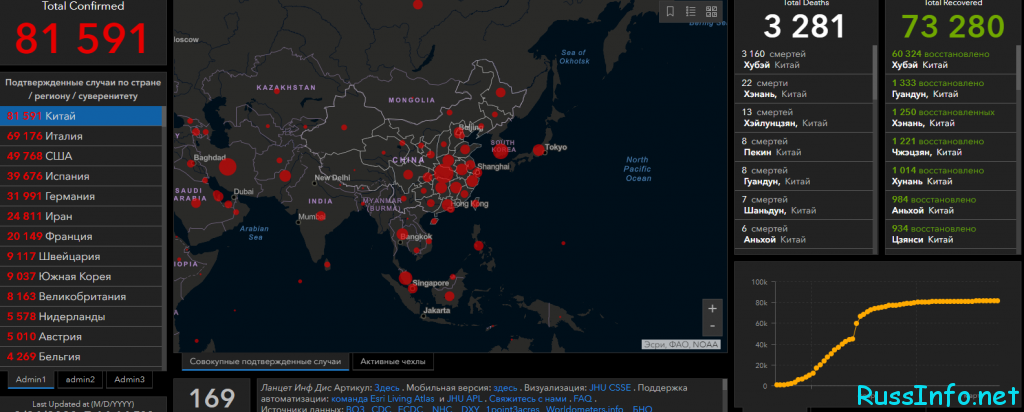Viewport: 1024px width, 412px height.
Task: Select Испания in country list
Action: click(81, 176)
